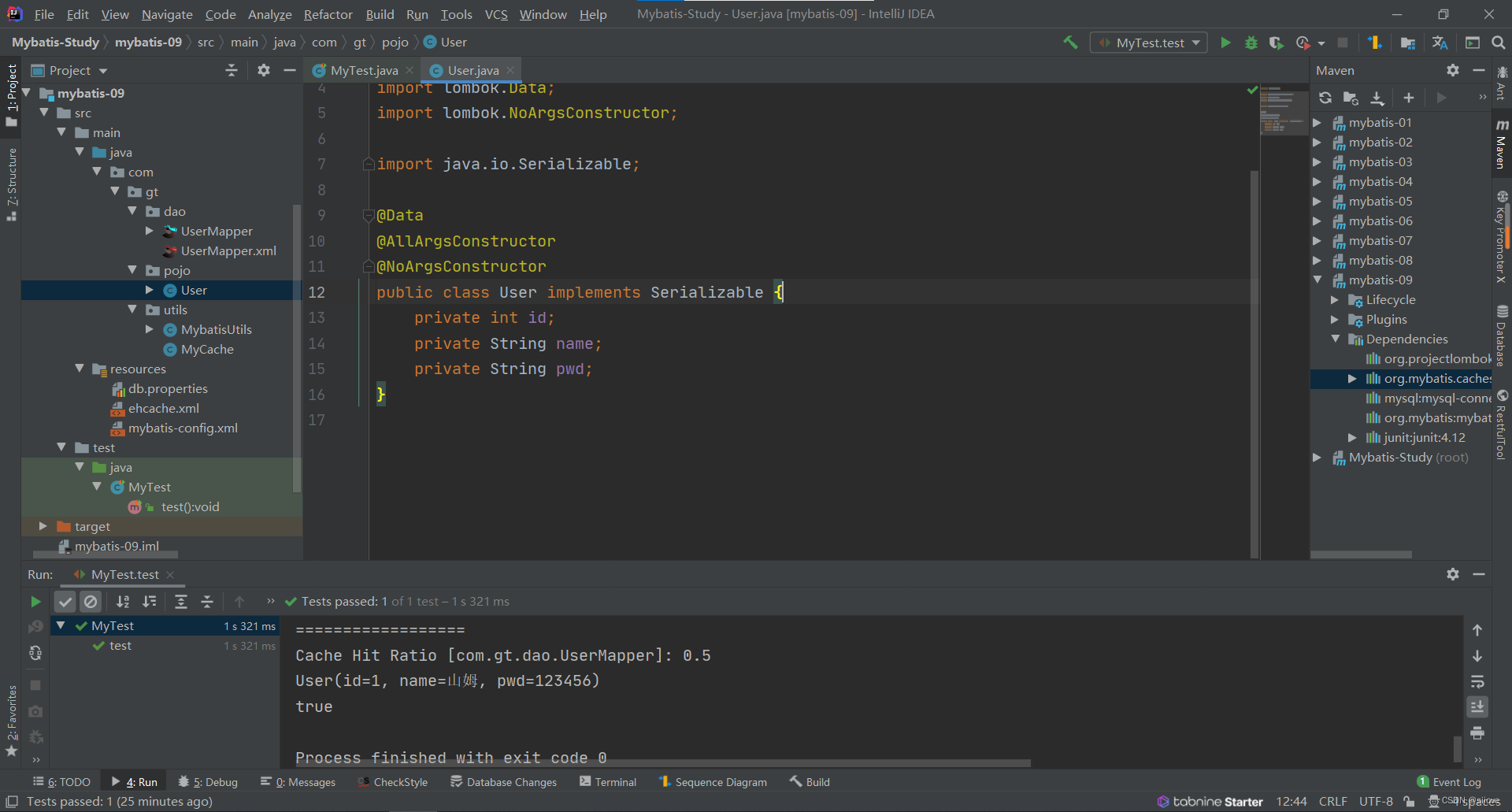The width and height of the screenshot is (1512, 812).
Task: Open Maven panel settings gear
Action: [1453, 70]
